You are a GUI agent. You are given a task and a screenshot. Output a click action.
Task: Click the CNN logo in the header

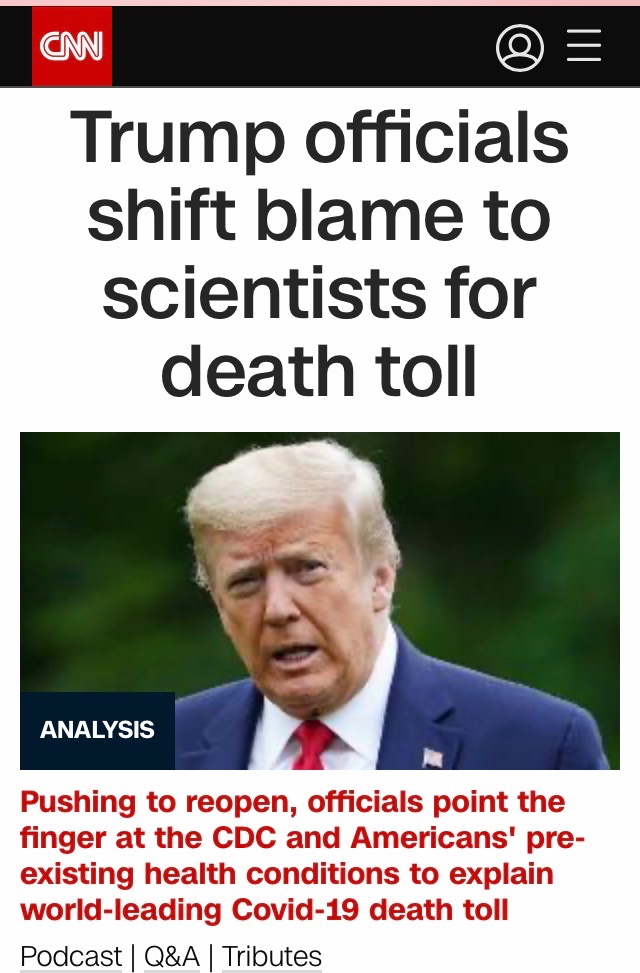tap(72, 47)
